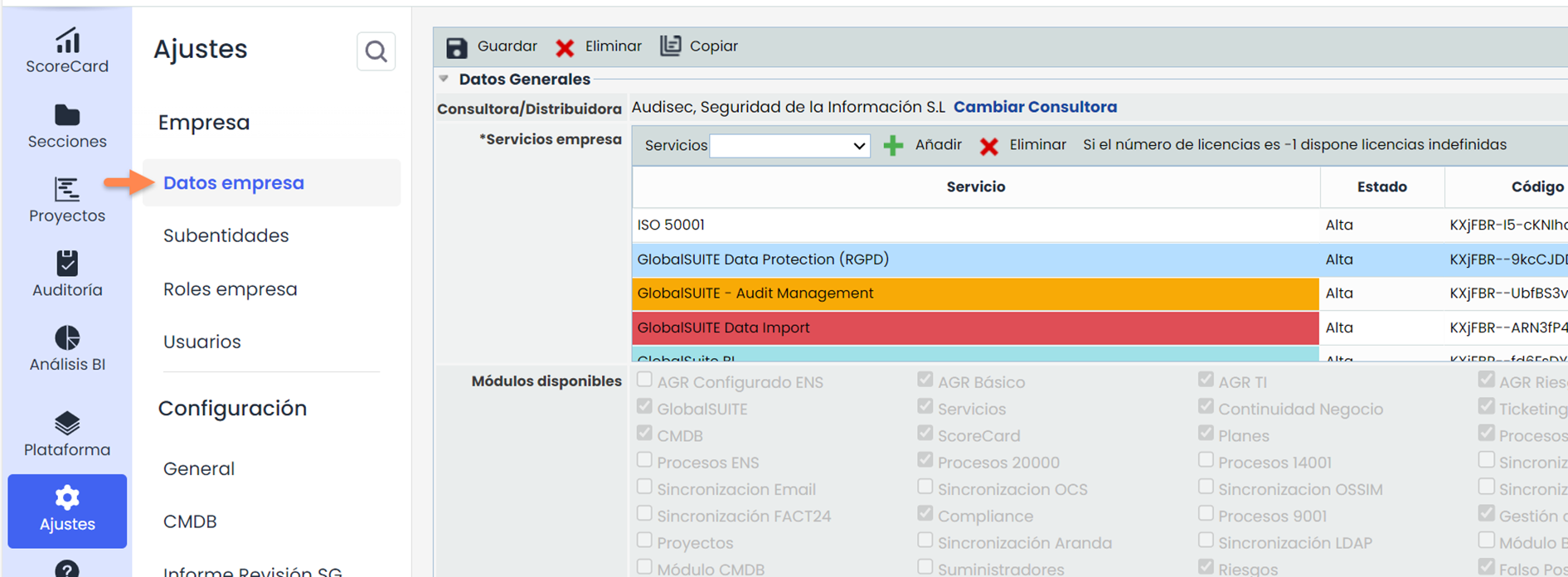Click the Cambiar Consultora link
The image size is (1568, 577).
1035,107
